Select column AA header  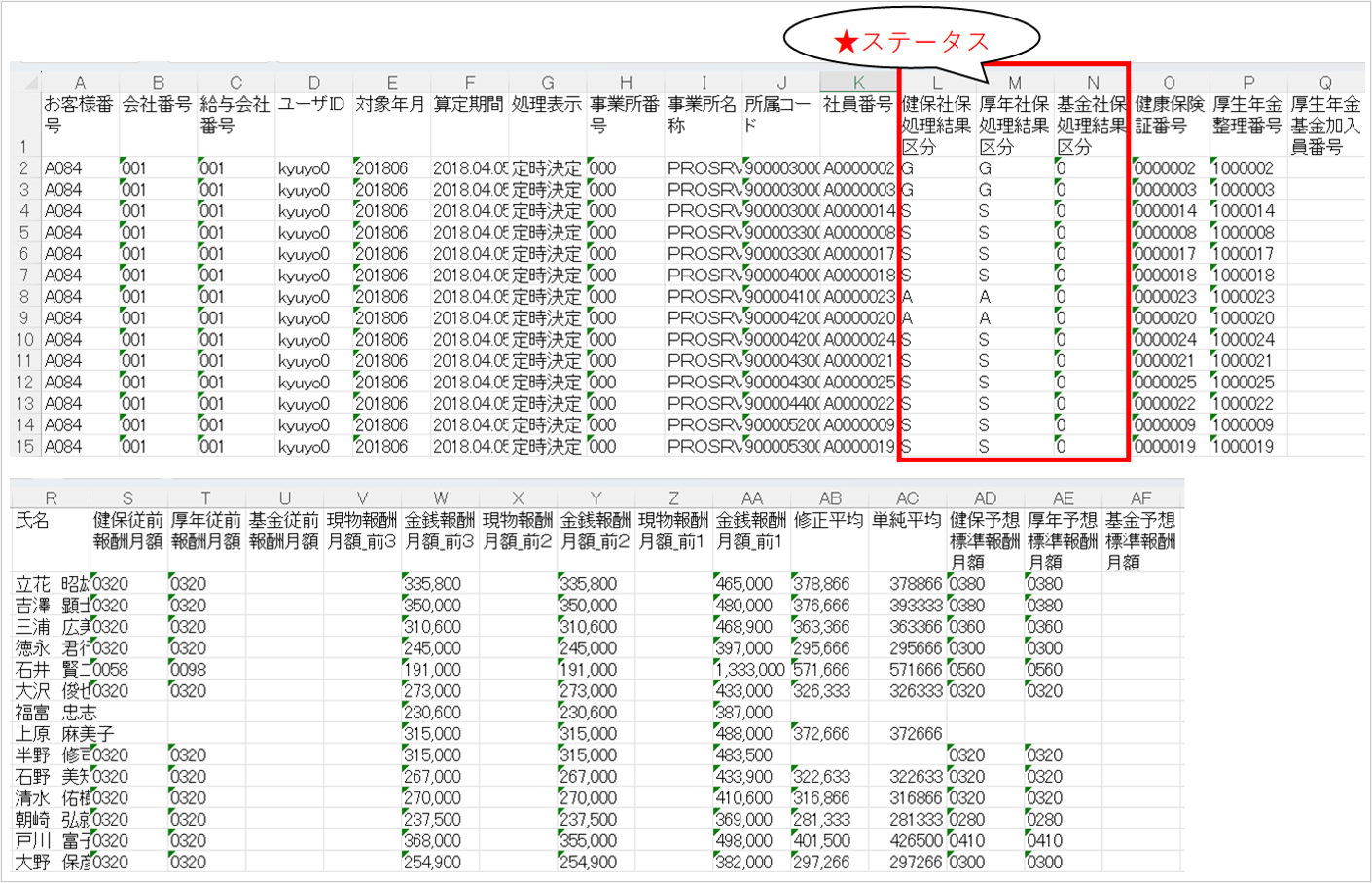pyautogui.click(x=751, y=497)
